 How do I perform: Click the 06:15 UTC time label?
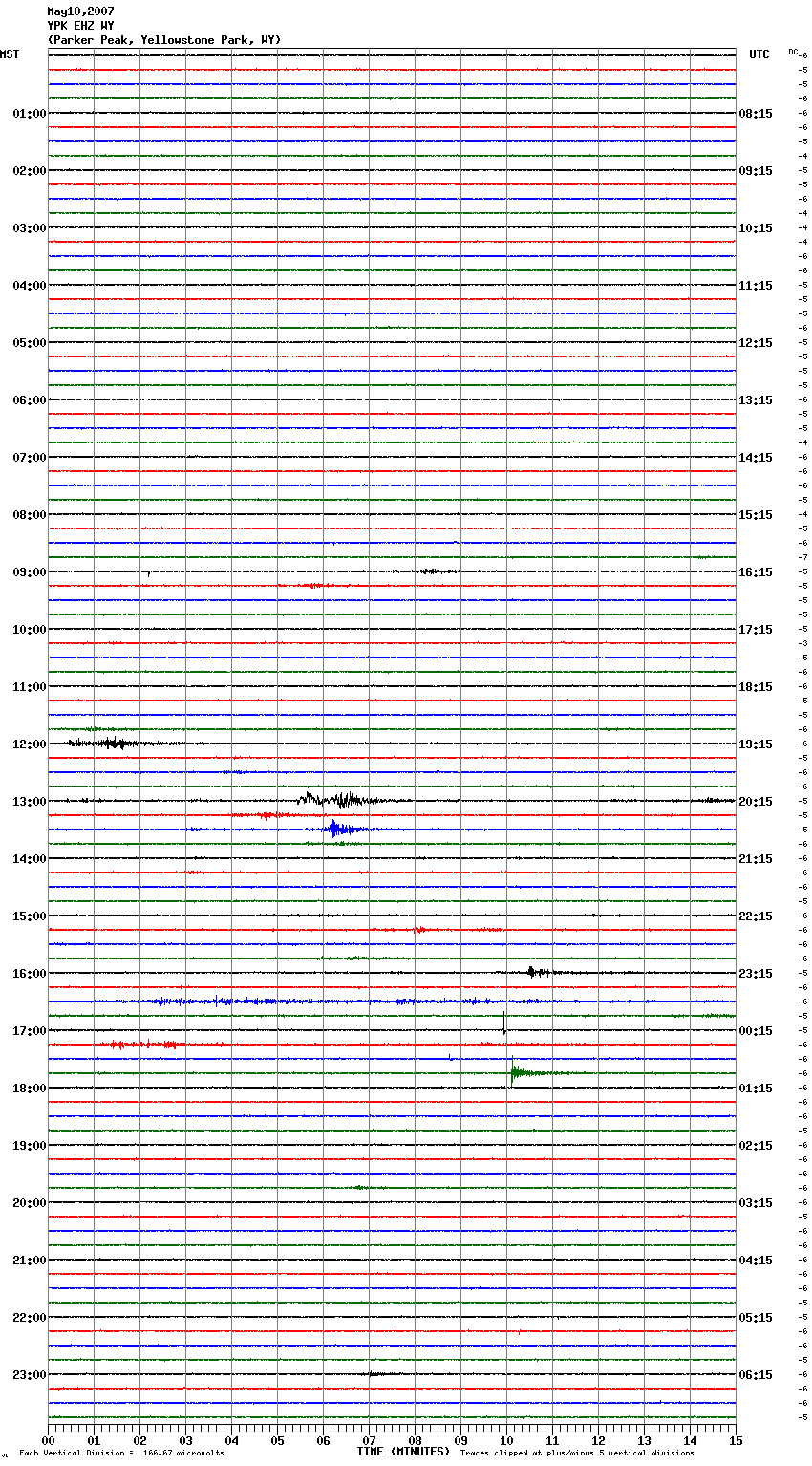point(756,1375)
